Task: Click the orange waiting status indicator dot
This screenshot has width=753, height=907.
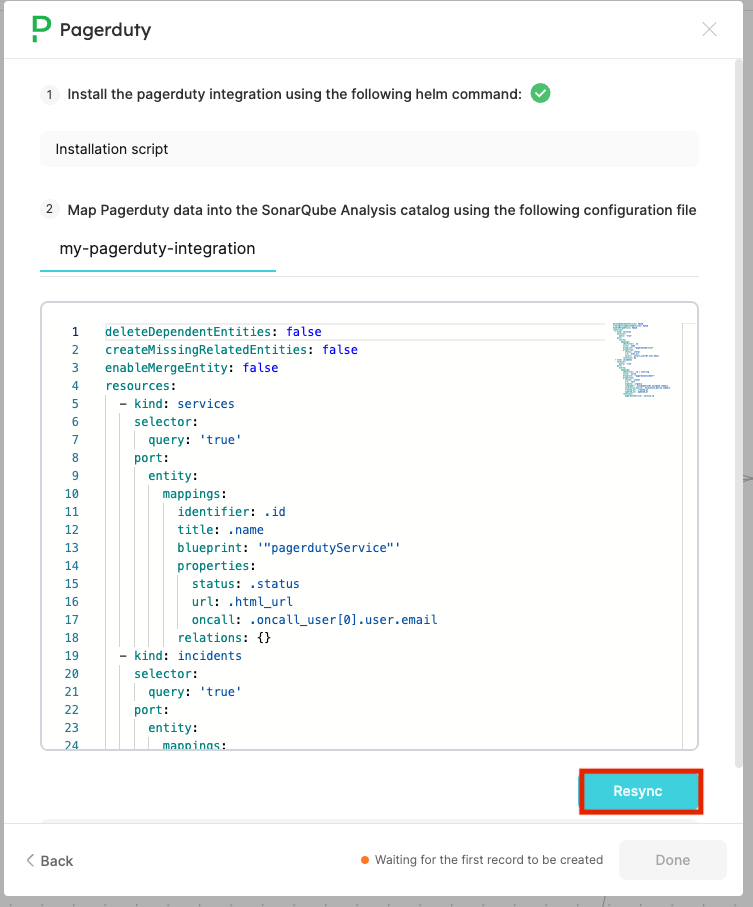Action: [x=365, y=860]
